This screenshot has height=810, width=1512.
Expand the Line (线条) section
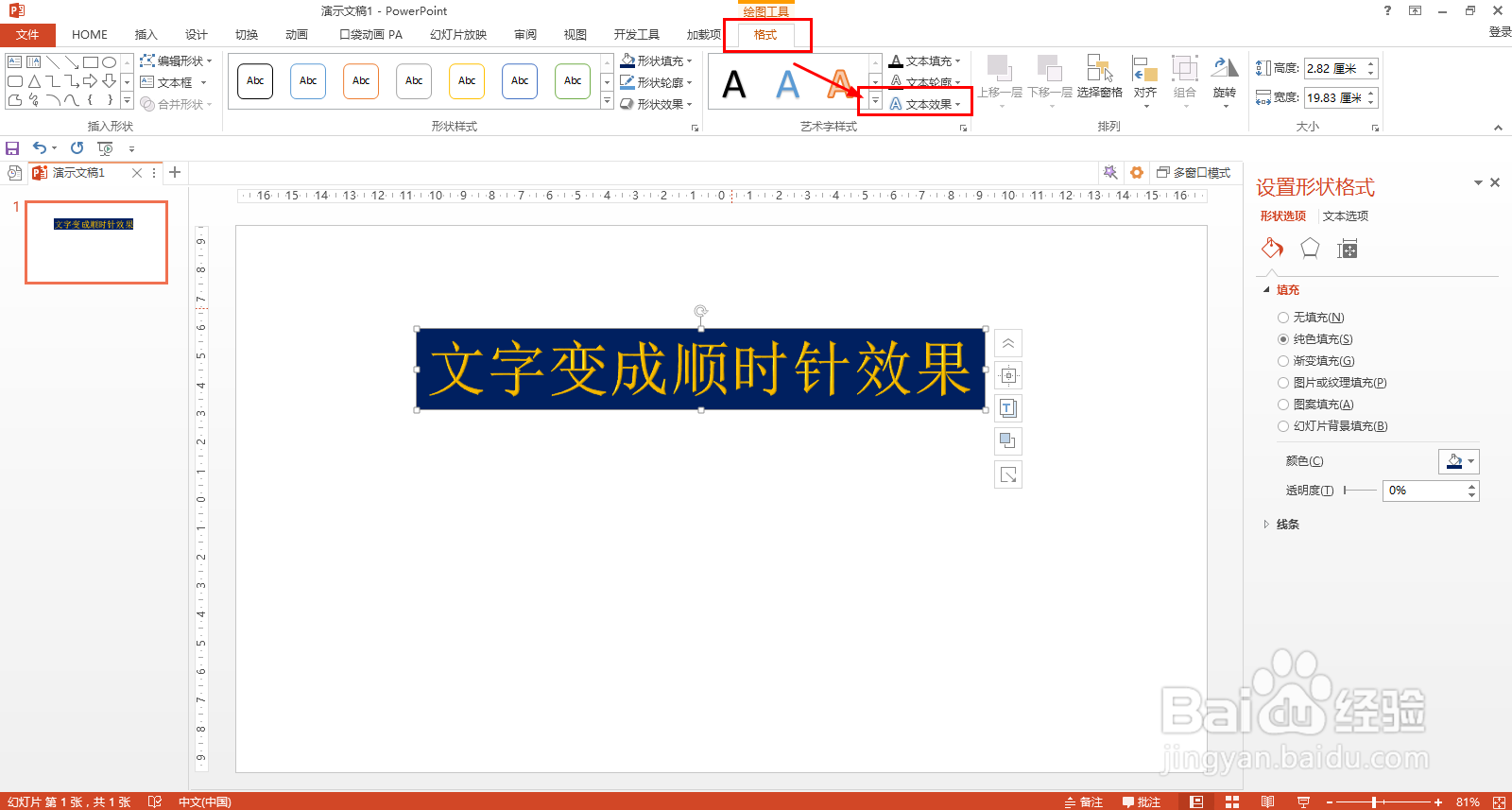pos(1282,525)
